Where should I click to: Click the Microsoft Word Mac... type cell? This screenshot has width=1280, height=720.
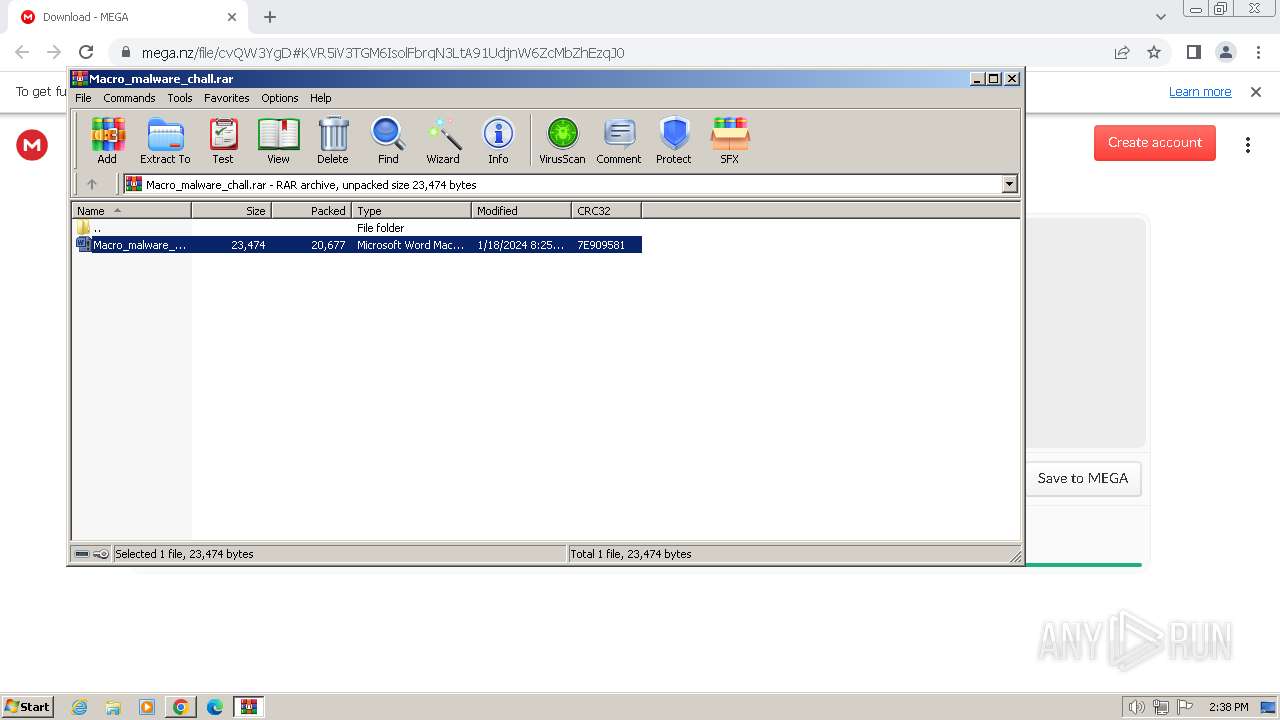point(410,245)
